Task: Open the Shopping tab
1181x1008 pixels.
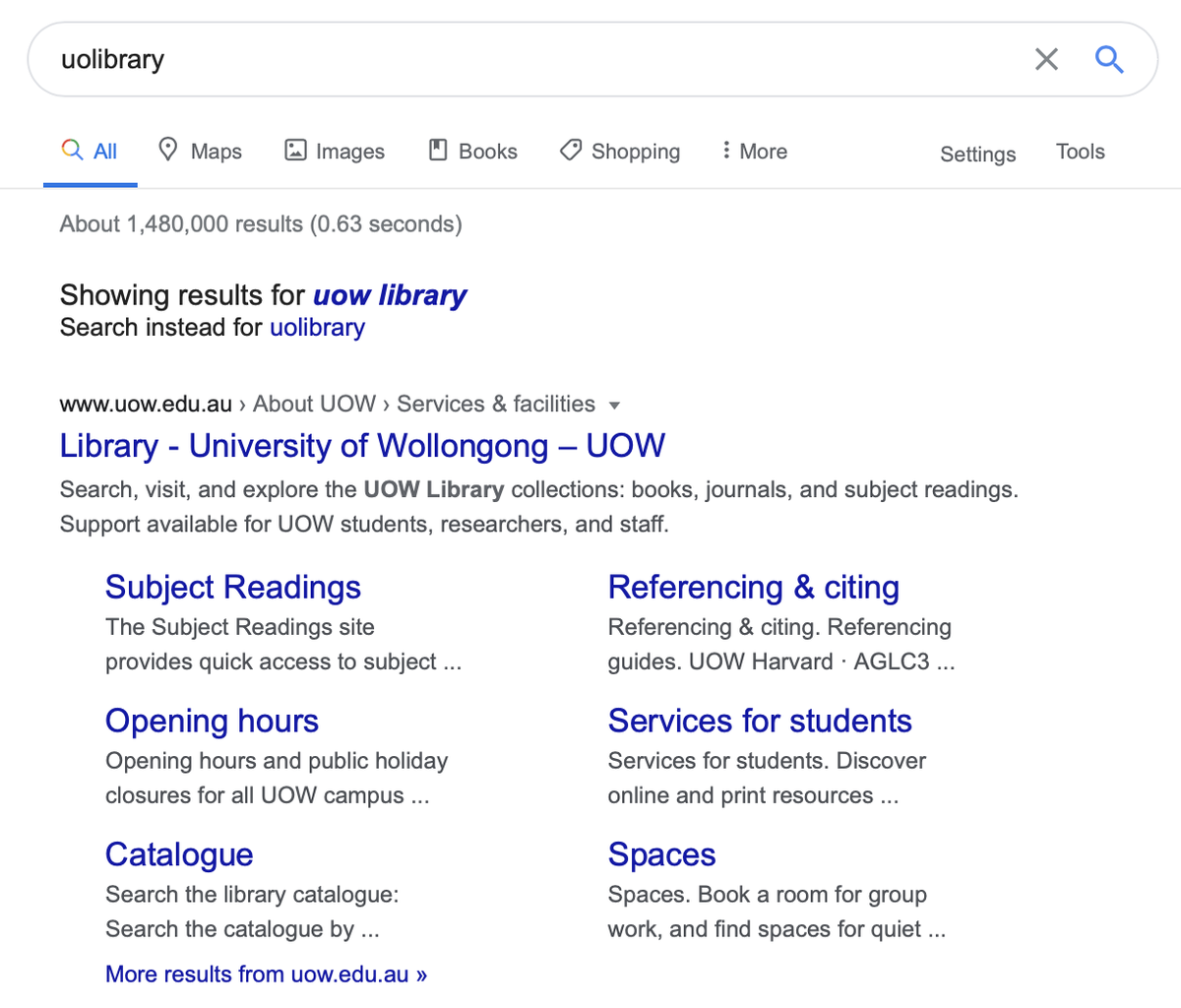Action: tap(620, 151)
